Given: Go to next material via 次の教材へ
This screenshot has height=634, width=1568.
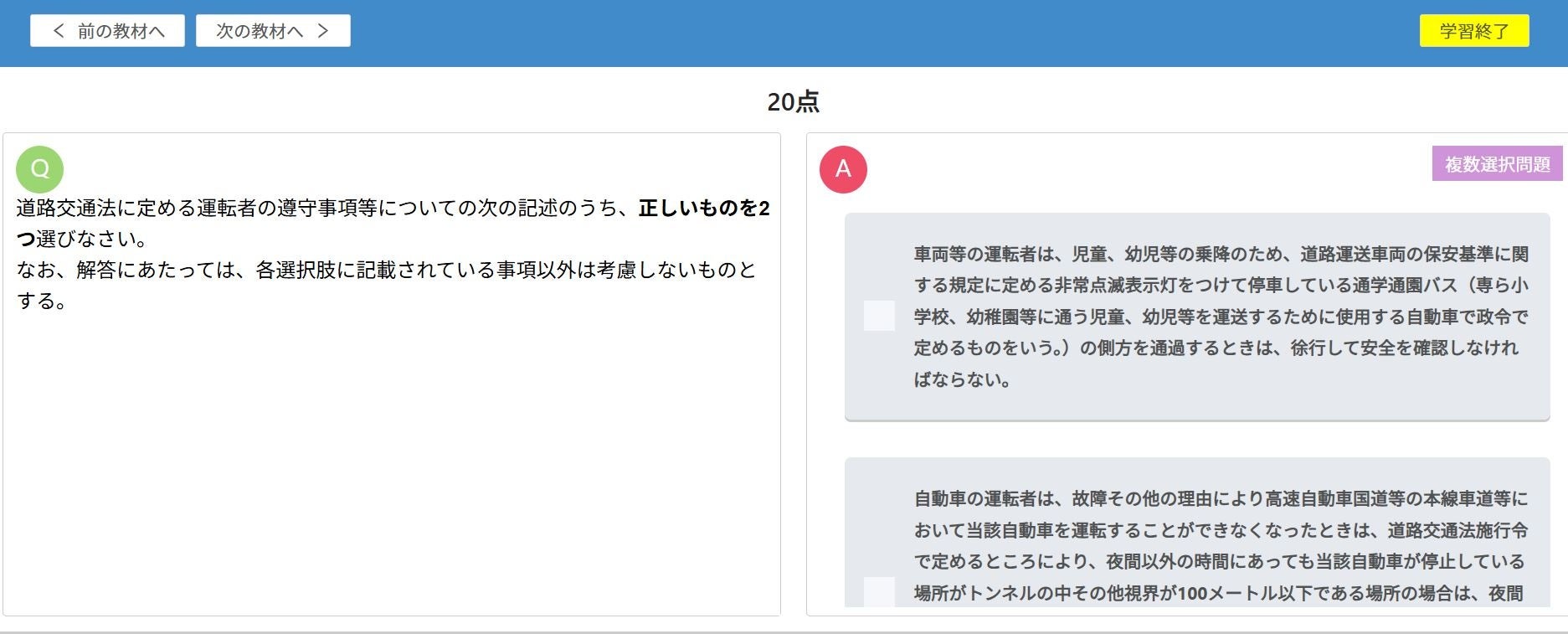Looking at the screenshot, I should click(x=273, y=31).
